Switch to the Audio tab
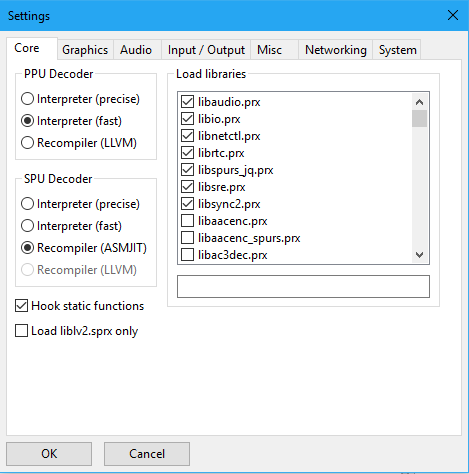Viewport: 469px width, 474px height. (137, 50)
